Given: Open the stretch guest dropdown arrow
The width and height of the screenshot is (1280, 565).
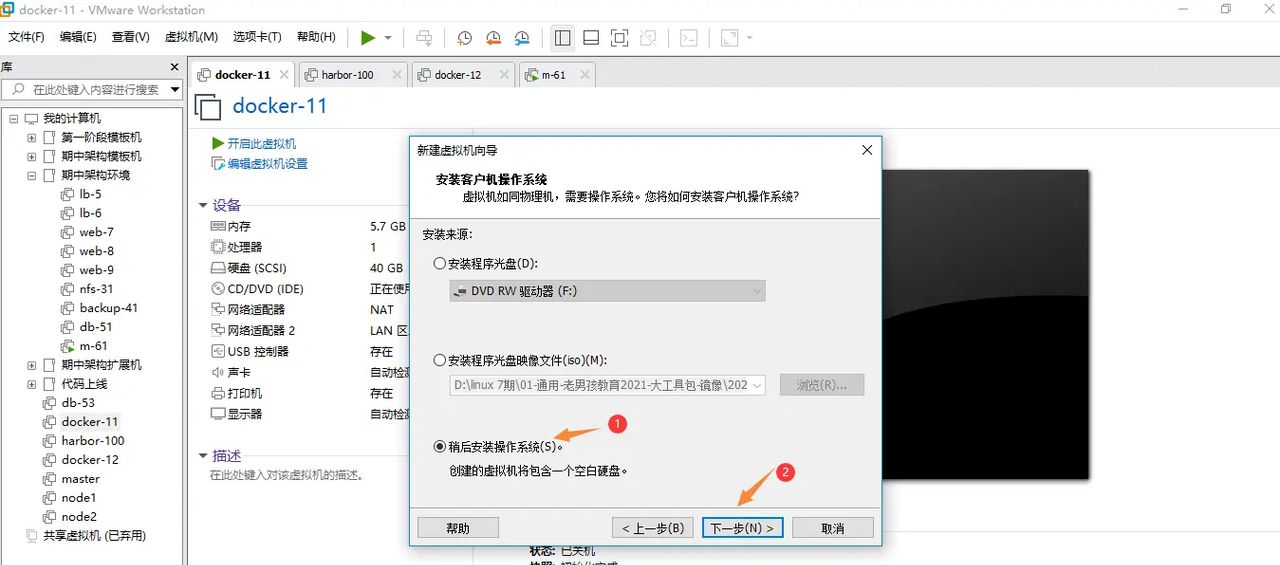Looking at the screenshot, I should [x=749, y=38].
